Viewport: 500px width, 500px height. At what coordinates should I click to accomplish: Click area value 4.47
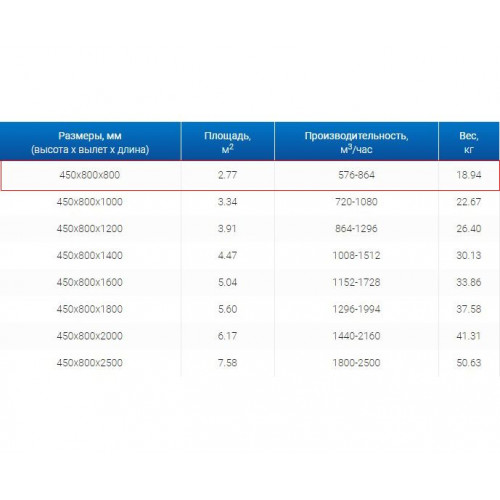coord(228,255)
